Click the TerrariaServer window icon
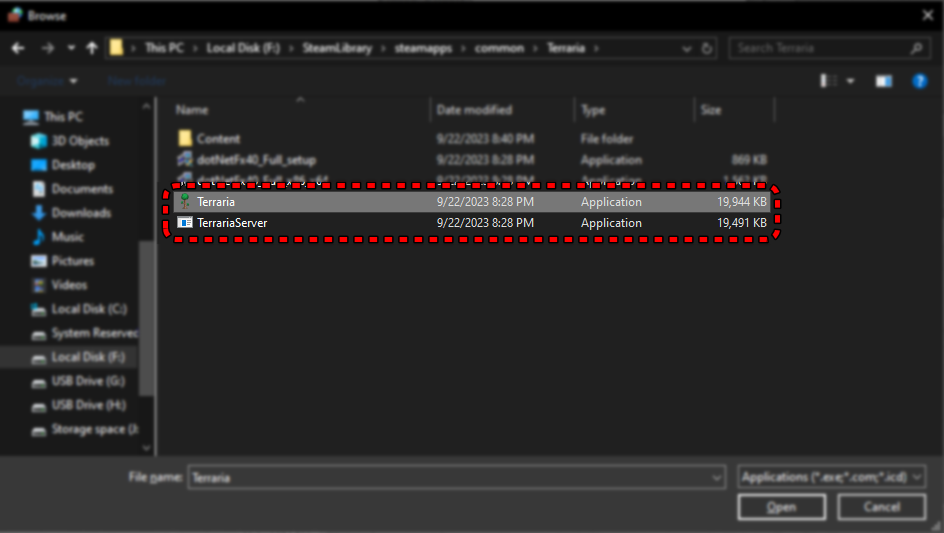This screenshot has width=944, height=533. tap(185, 223)
